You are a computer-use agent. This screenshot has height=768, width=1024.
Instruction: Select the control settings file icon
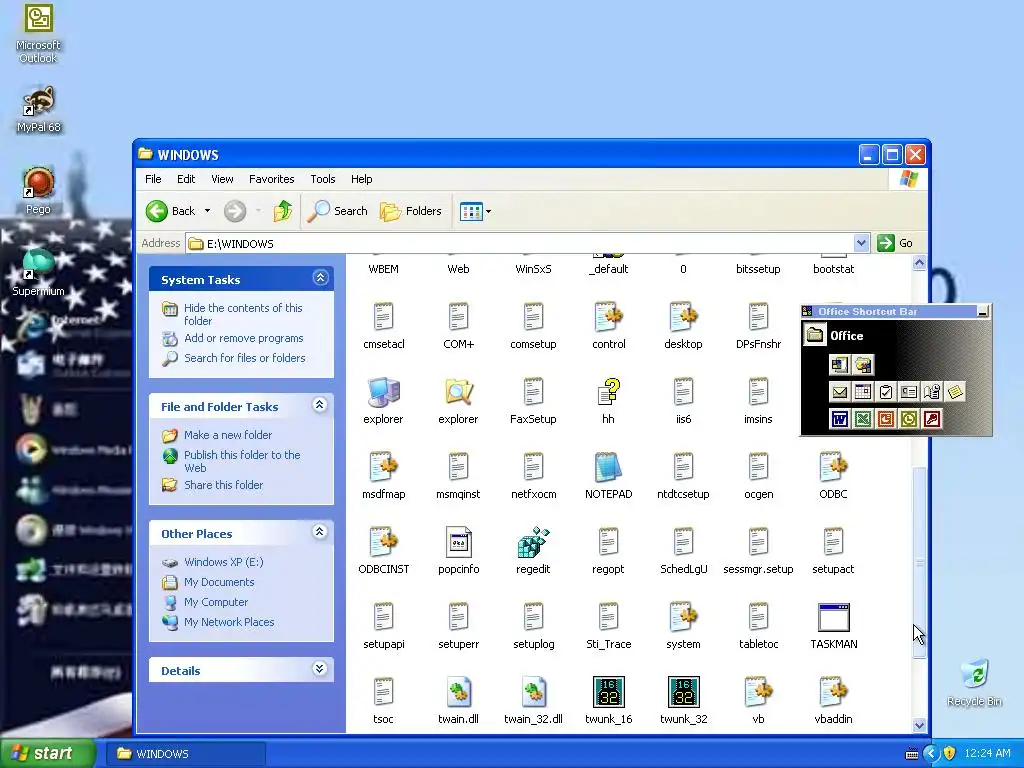608,317
